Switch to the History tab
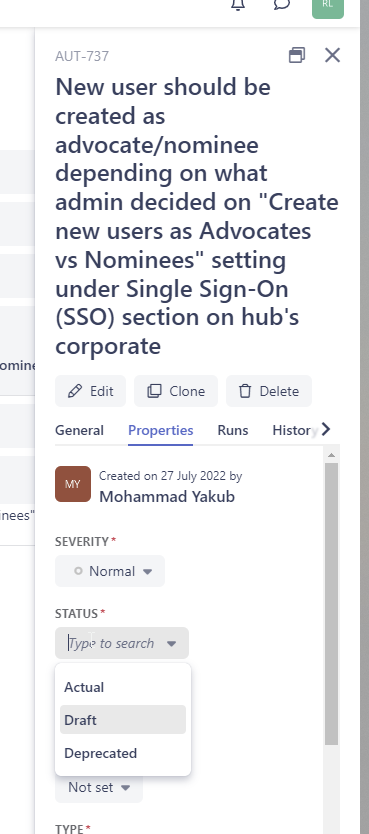This screenshot has width=369, height=834. tap(292, 430)
